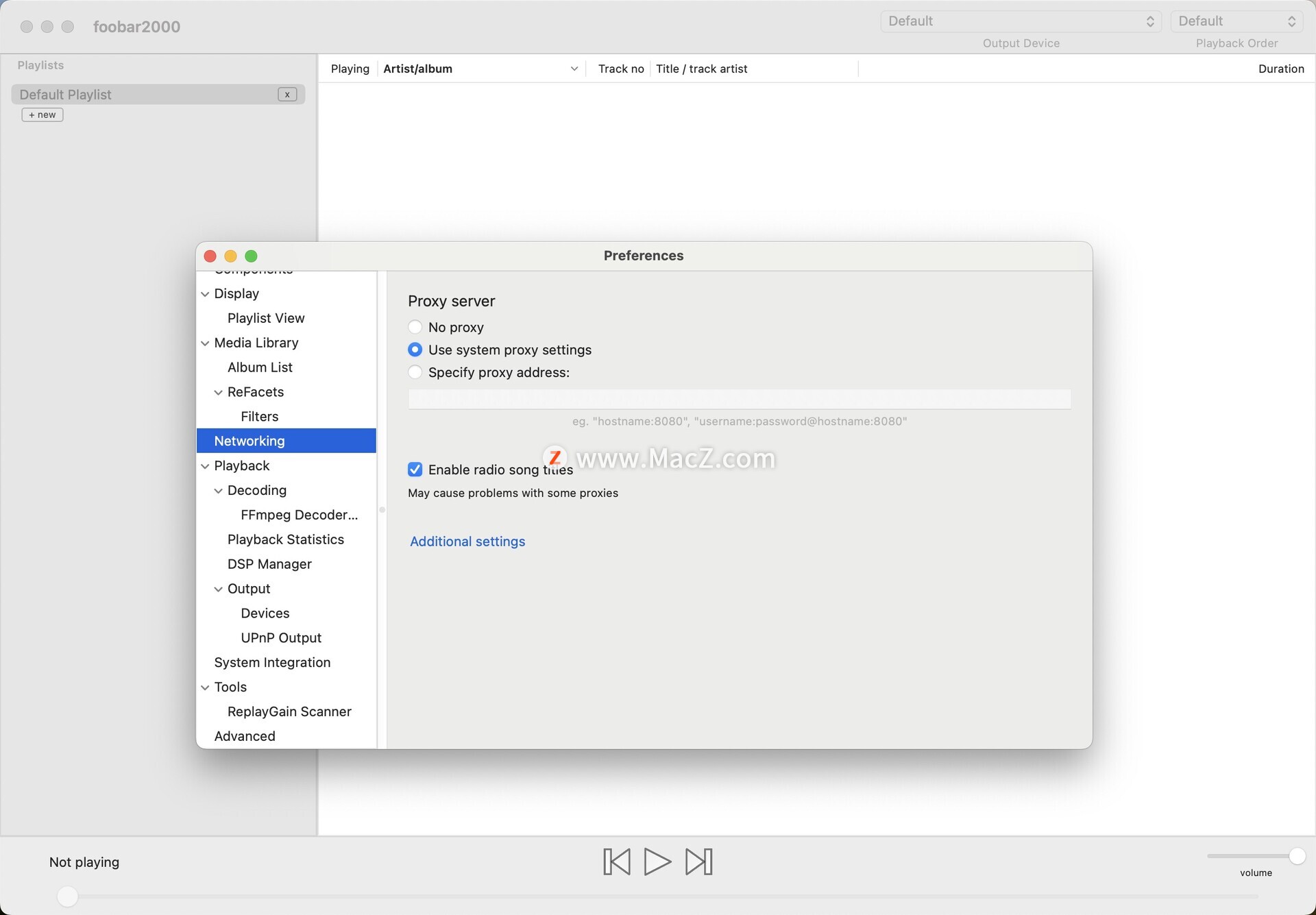Skip to next track button
Screen dimensions: 1316x915
pos(699,862)
